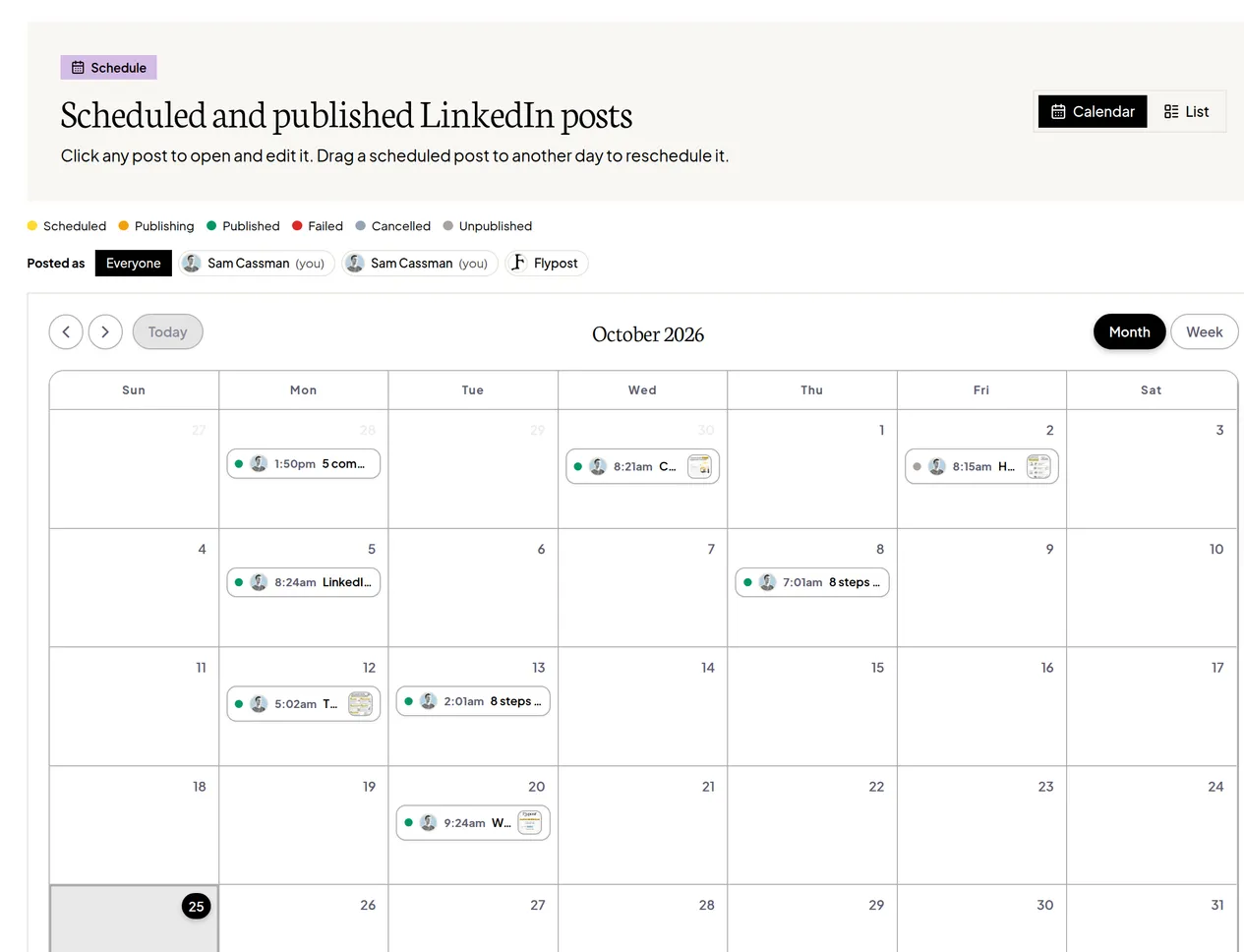Viewport: 1244px width, 952px height.
Task: Click the Flypost logo icon
Action: pos(518,263)
